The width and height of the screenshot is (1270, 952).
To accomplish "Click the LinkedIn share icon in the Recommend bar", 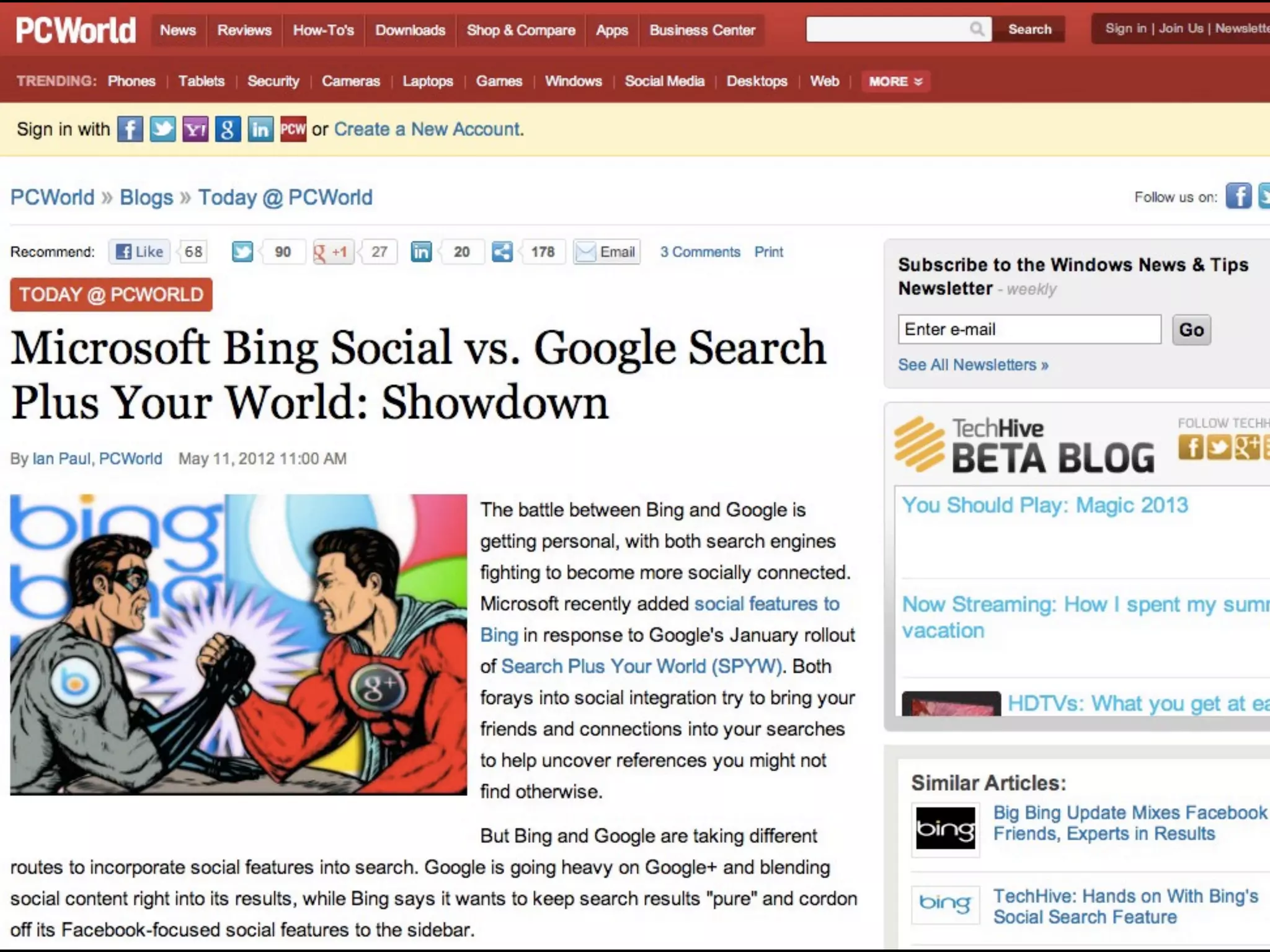I will pyautogui.click(x=421, y=252).
